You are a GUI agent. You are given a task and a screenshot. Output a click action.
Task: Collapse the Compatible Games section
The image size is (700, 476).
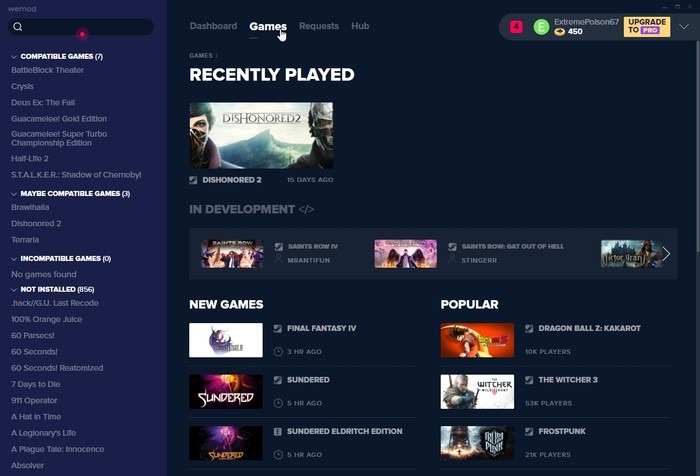(14, 57)
